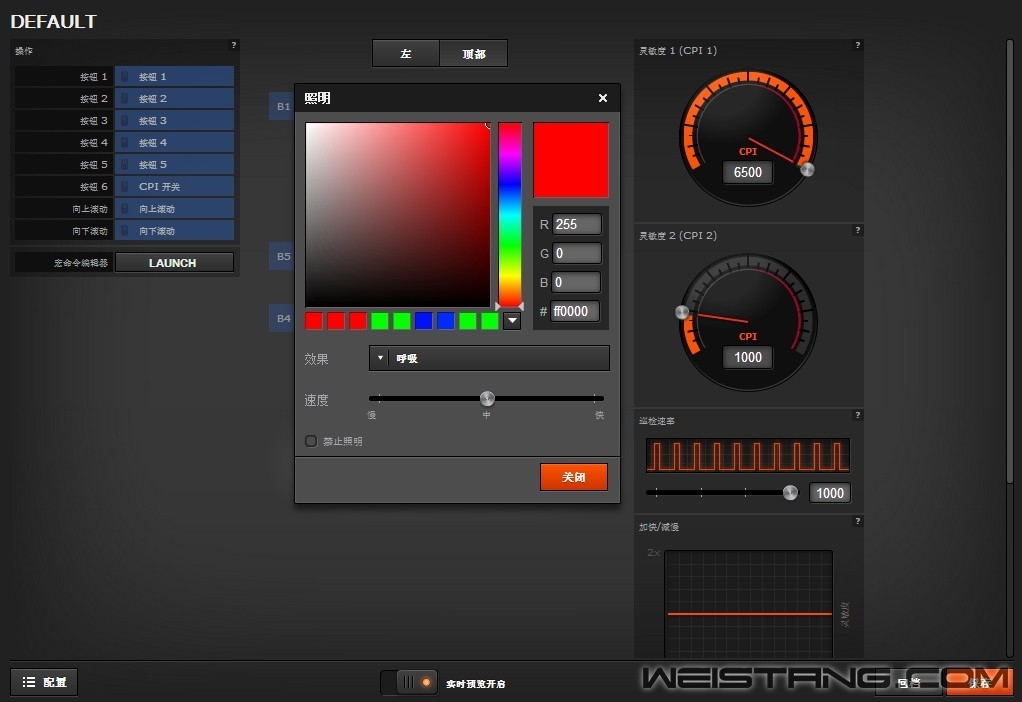
Task: Open help for the 操作 panel
Action: coord(233,45)
